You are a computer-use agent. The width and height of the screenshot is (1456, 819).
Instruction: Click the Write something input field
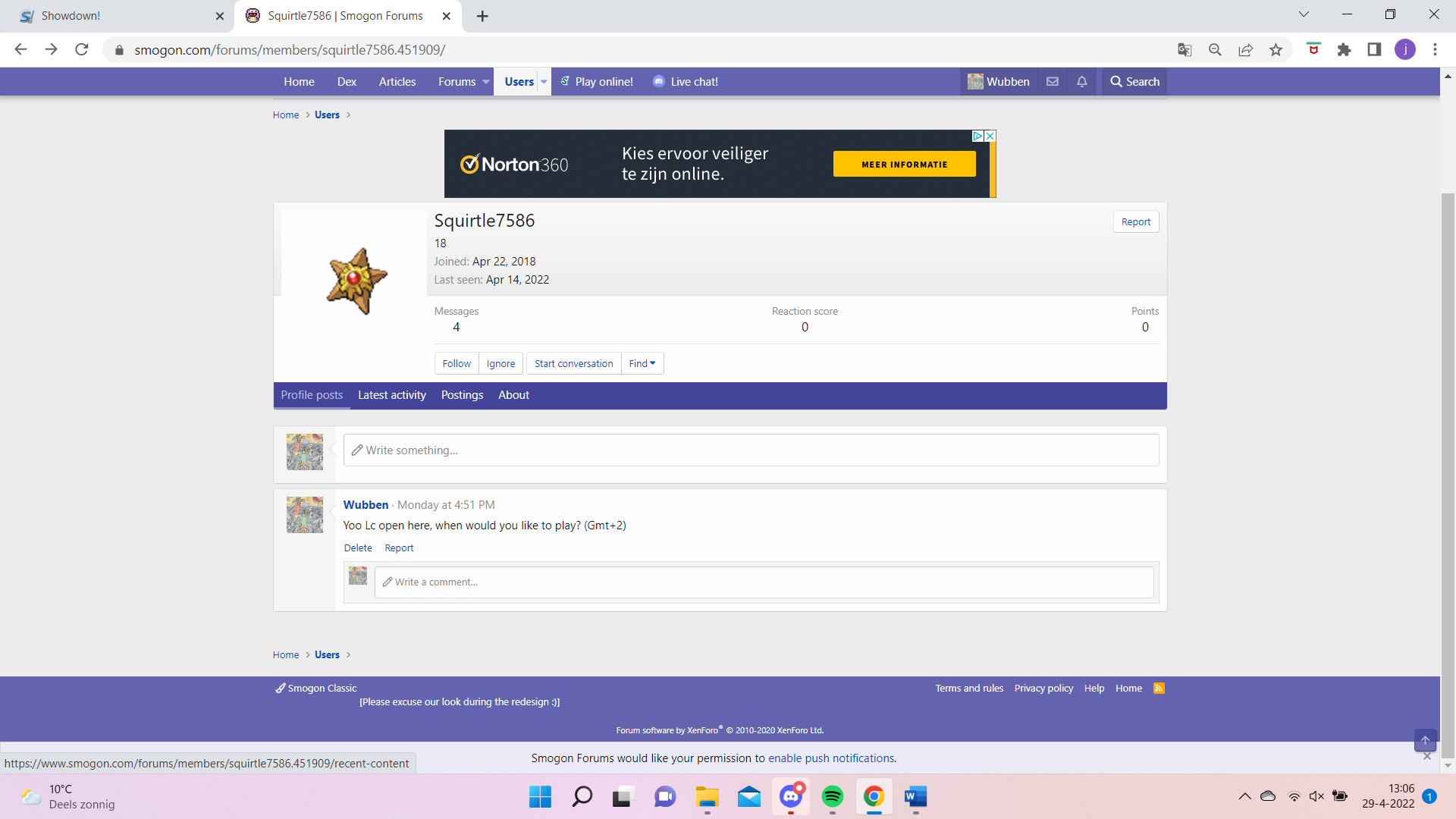point(751,450)
